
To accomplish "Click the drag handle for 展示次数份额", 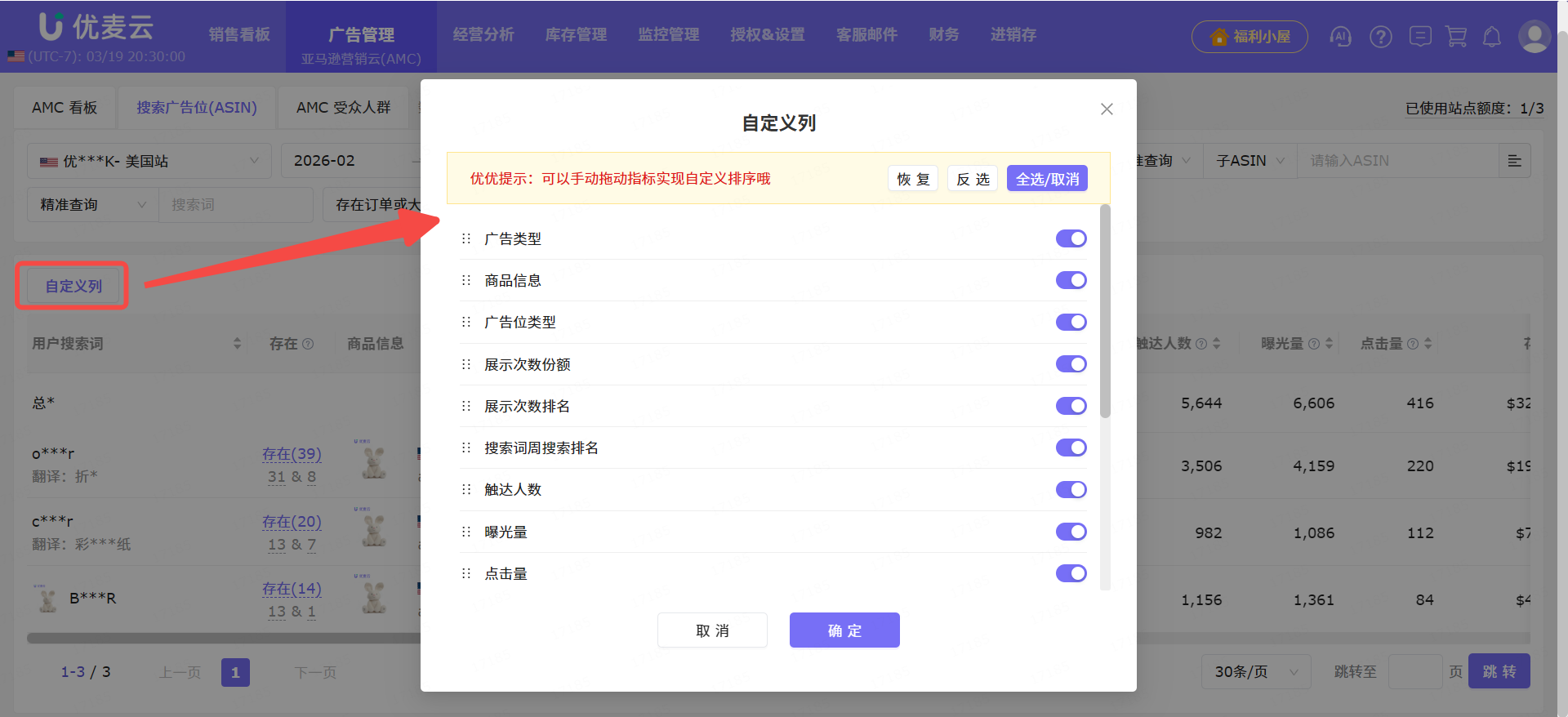I will pos(466,364).
